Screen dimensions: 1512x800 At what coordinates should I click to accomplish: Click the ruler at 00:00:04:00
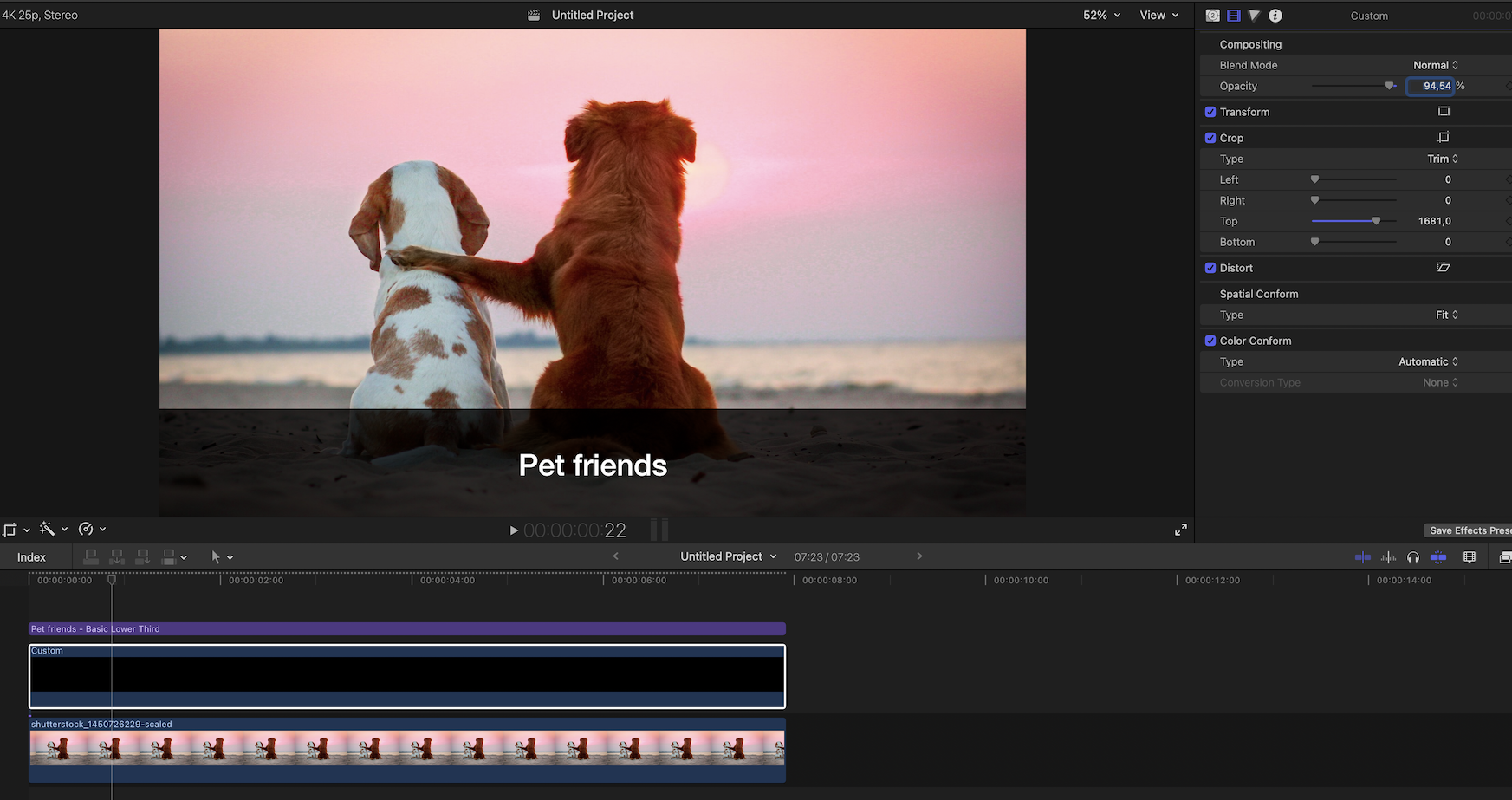pos(447,580)
